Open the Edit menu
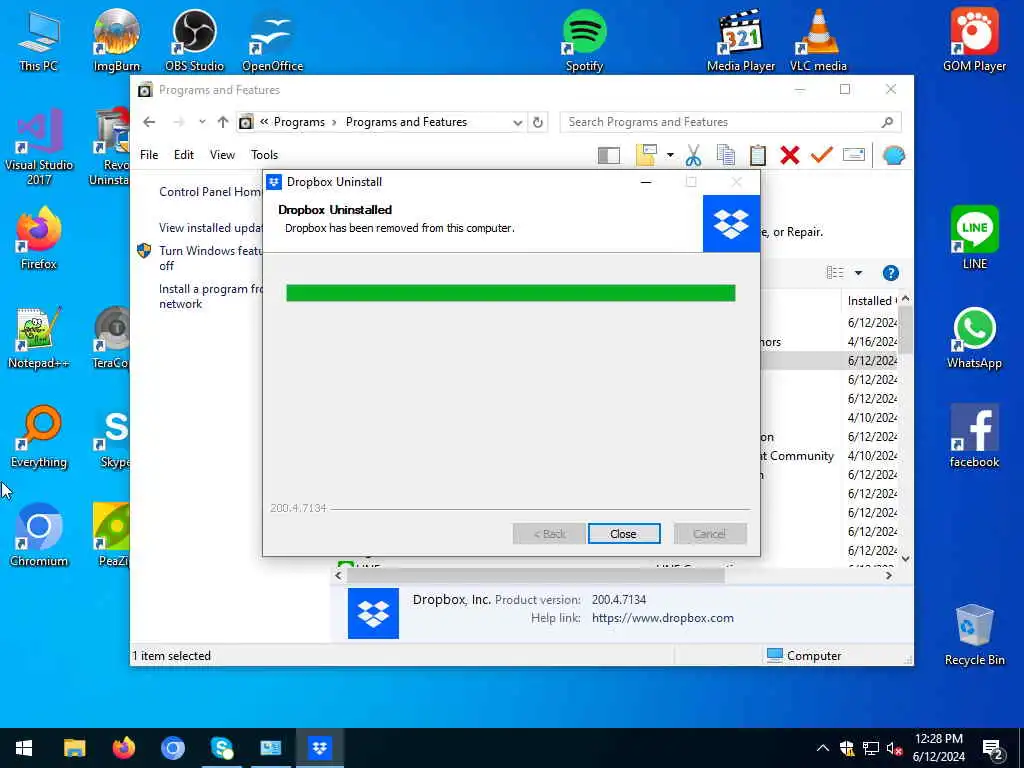The image size is (1024, 768). [184, 155]
